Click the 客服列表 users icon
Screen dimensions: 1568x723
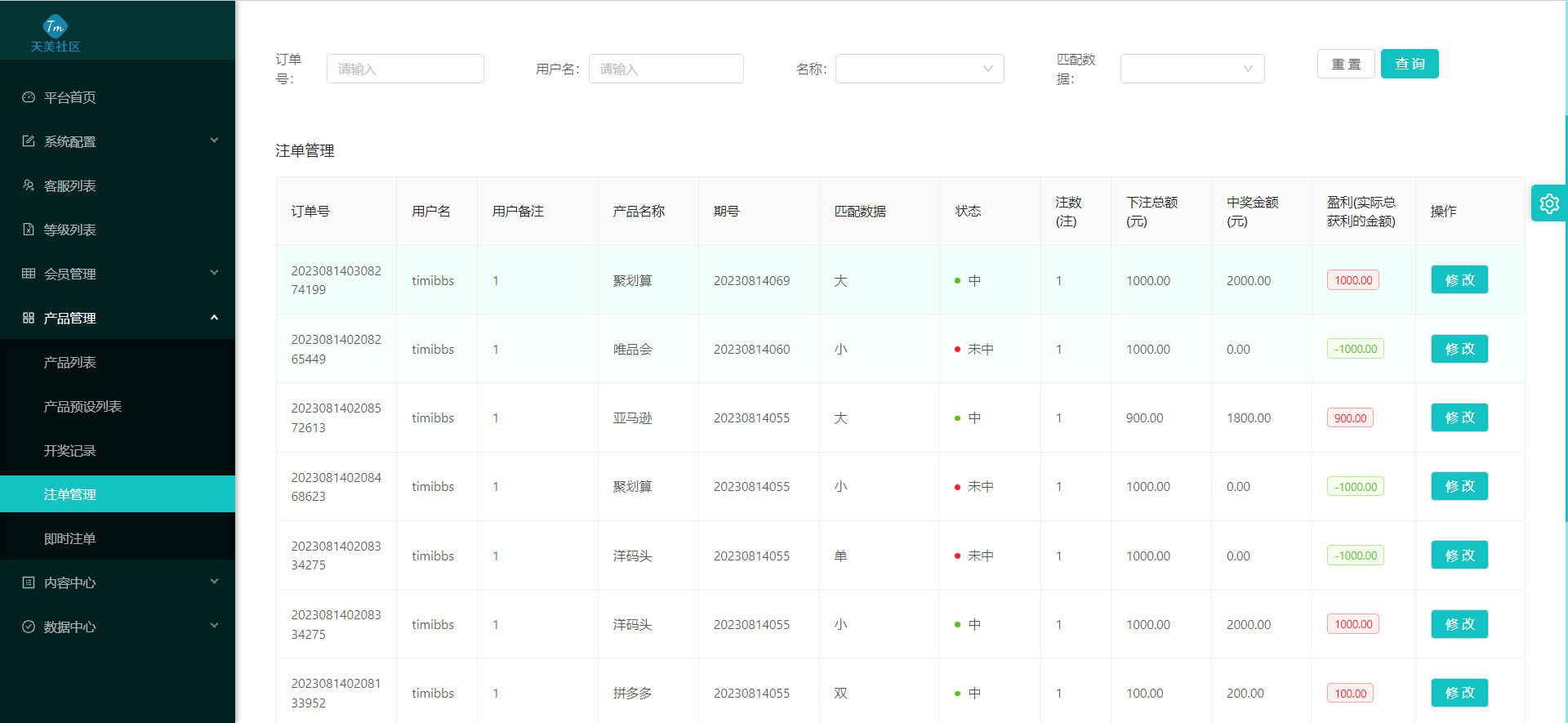[x=29, y=185]
